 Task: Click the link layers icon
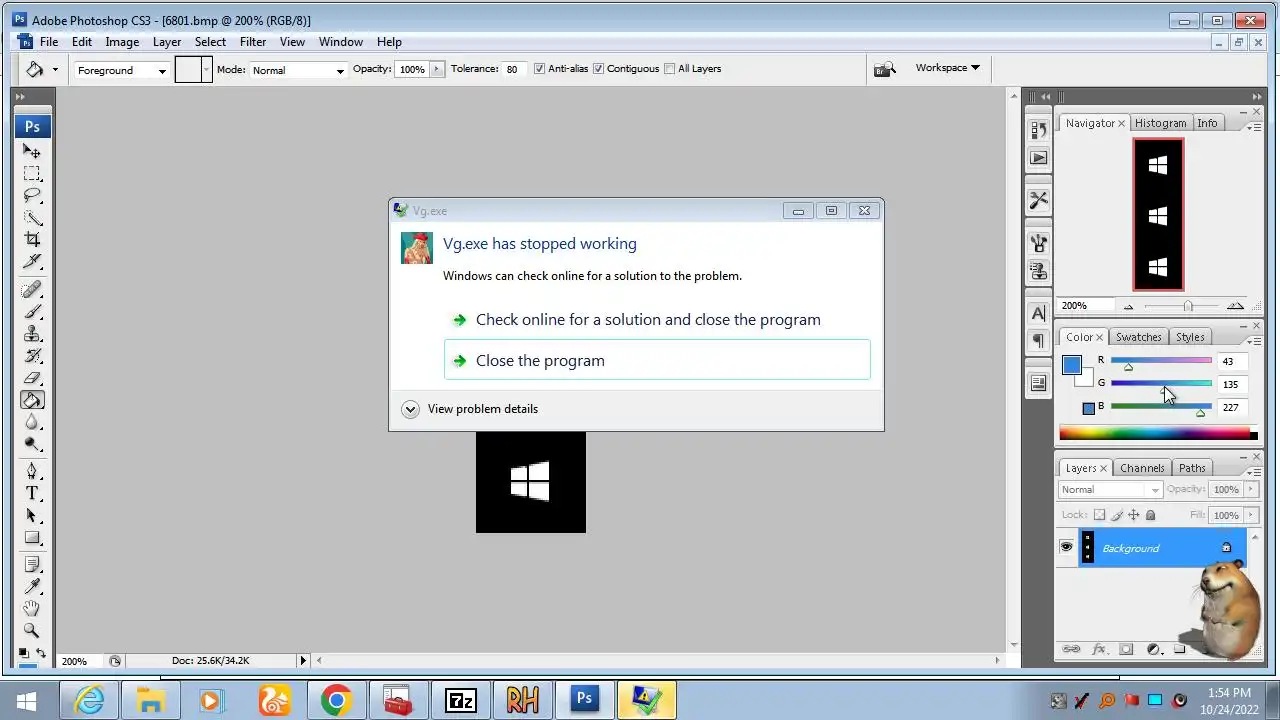tap(1071, 649)
